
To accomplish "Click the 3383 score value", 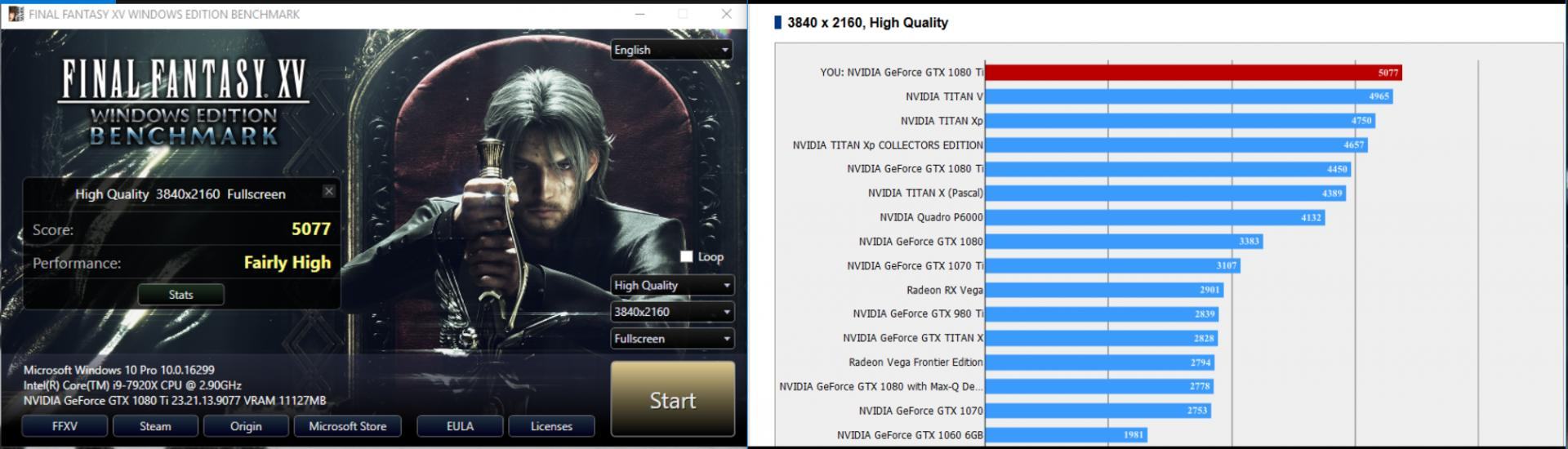I will (x=1249, y=242).
